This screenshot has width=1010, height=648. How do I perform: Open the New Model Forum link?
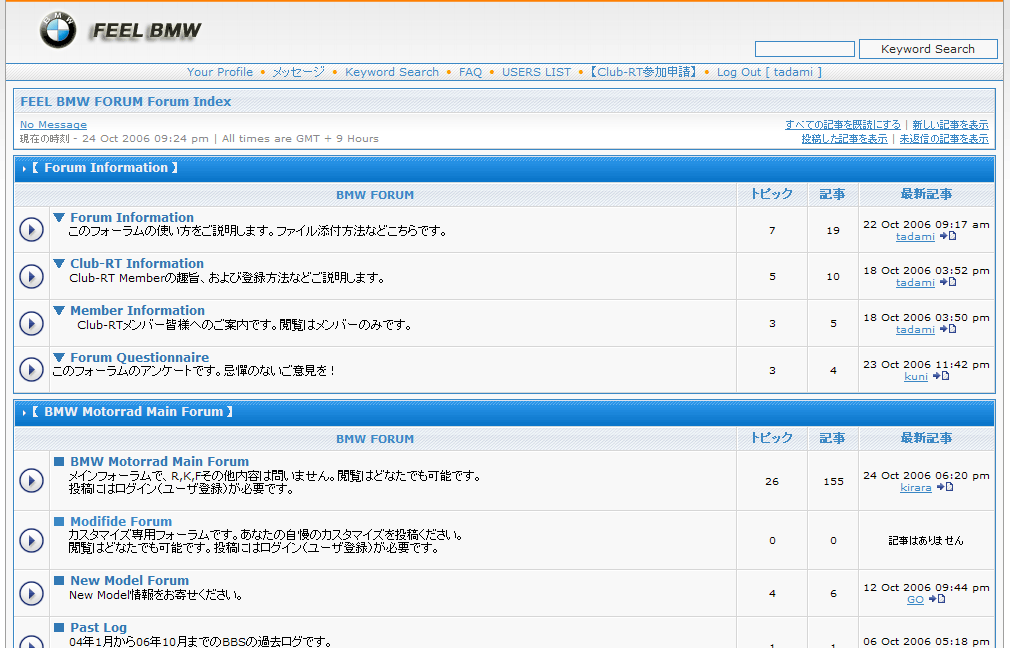tap(129, 580)
